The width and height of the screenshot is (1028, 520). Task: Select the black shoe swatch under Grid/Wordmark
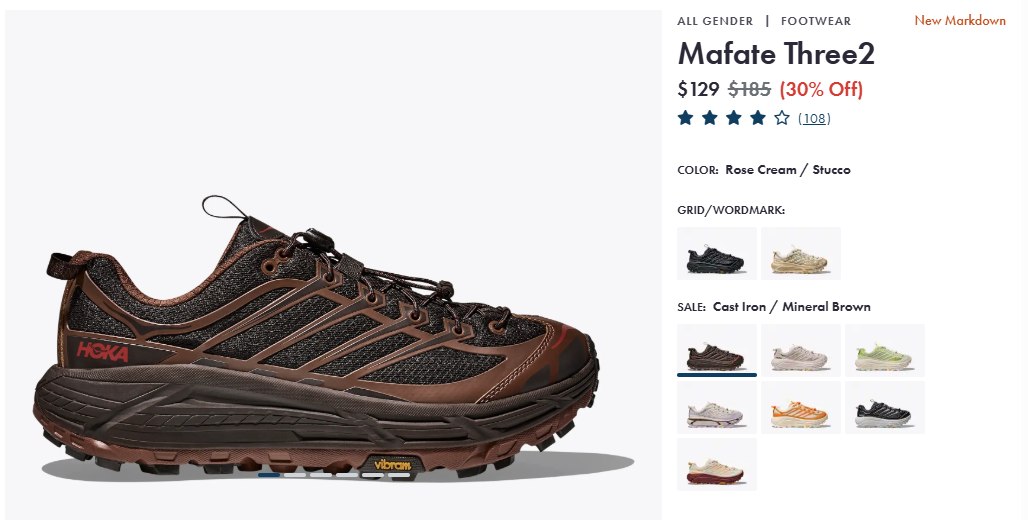(x=717, y=254)
